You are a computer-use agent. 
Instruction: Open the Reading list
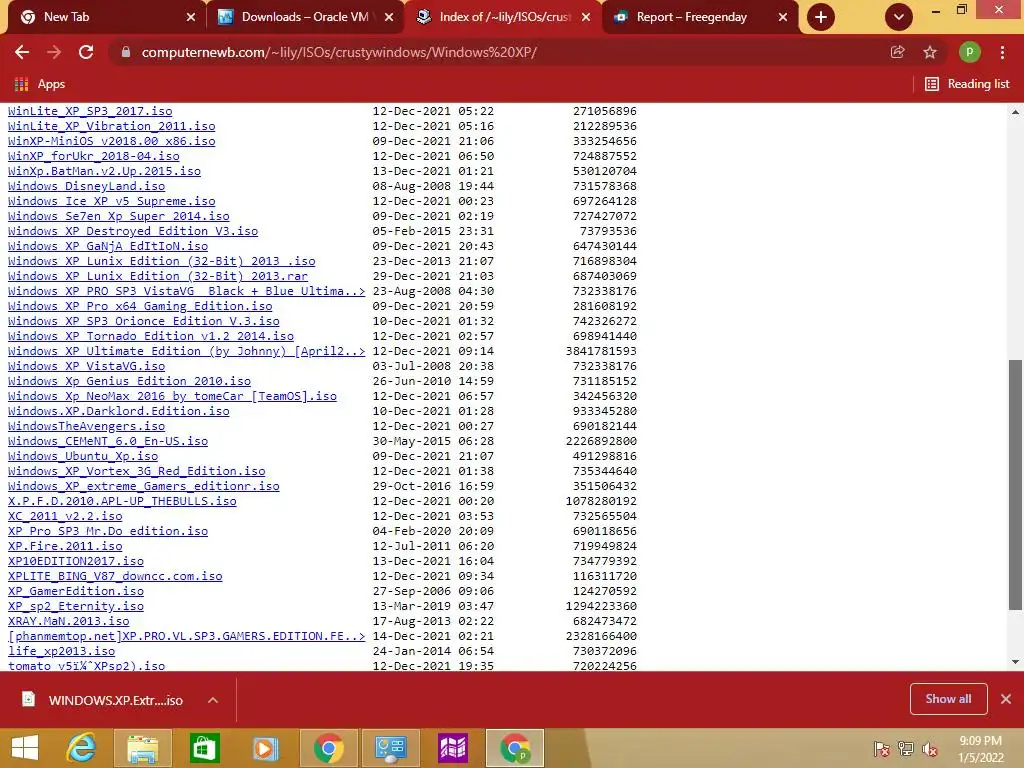(x=967, y=84)
